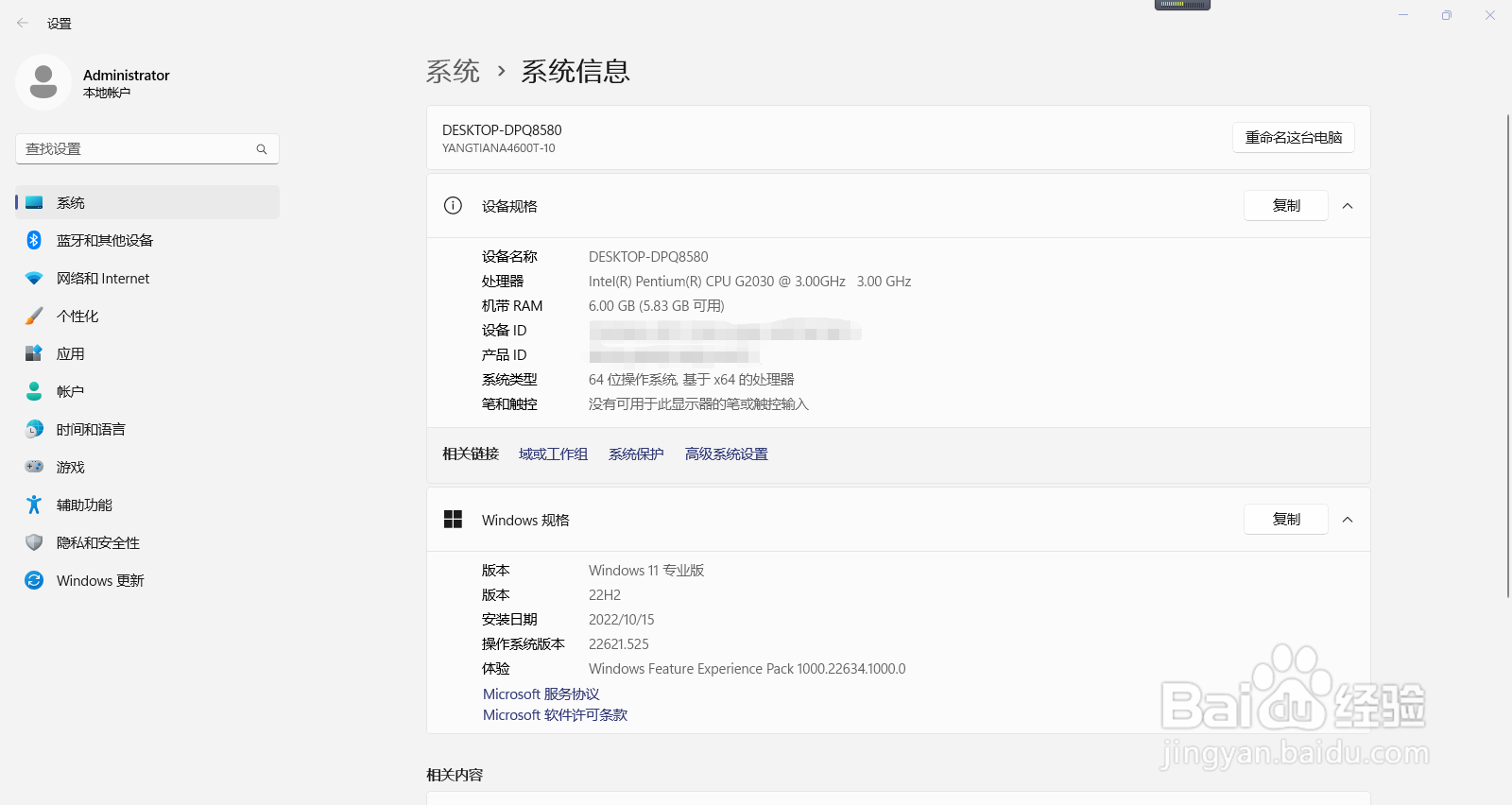
Task: Restore down the Settings window
Action: pyautogui.click(x=1446, y=15)
